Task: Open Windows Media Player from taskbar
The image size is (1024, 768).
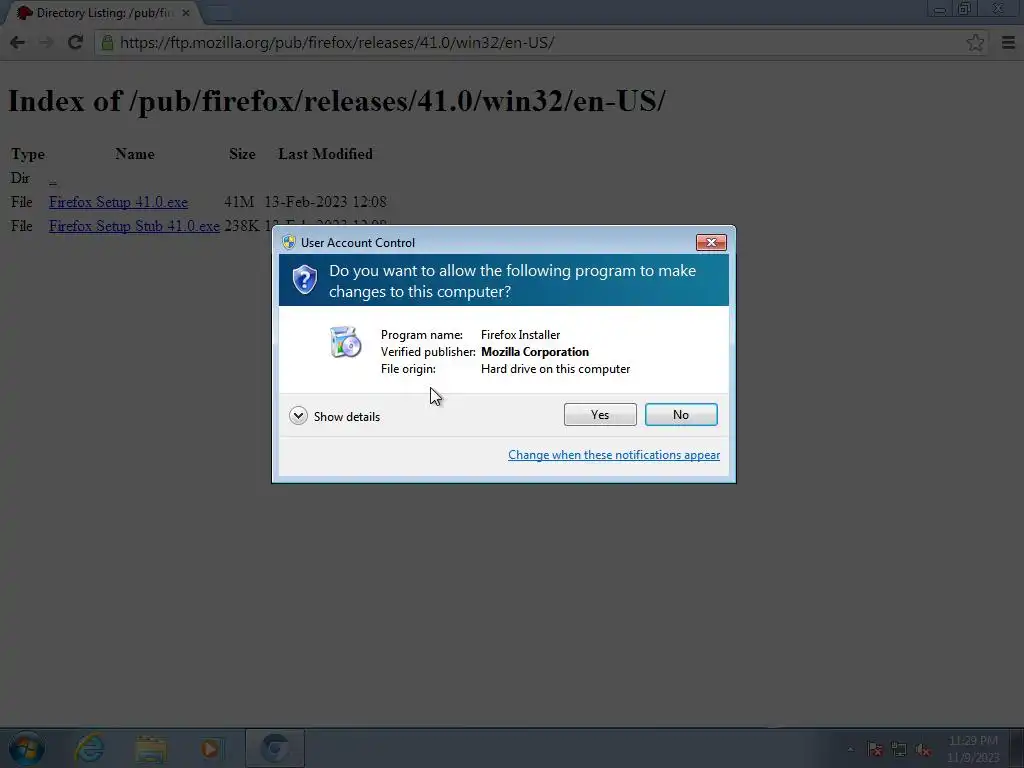Action: (210, 748)
